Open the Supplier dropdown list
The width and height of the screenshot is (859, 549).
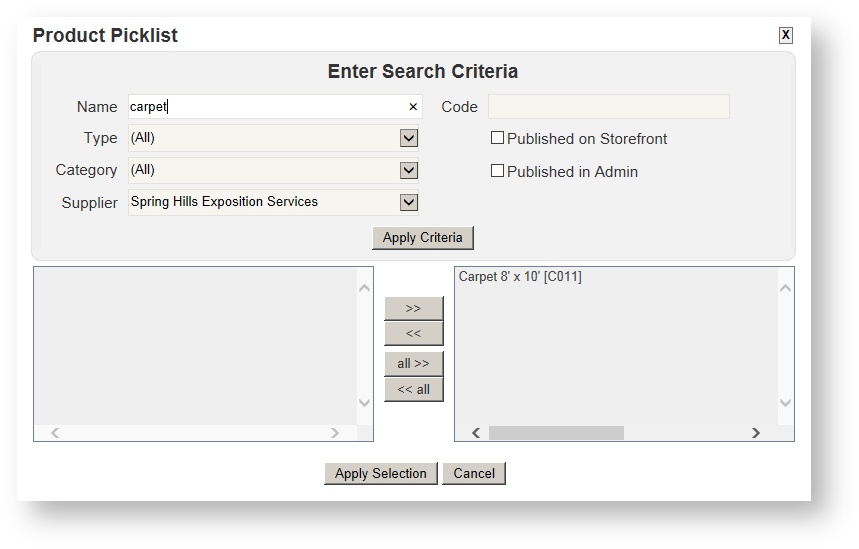(408, 202)
